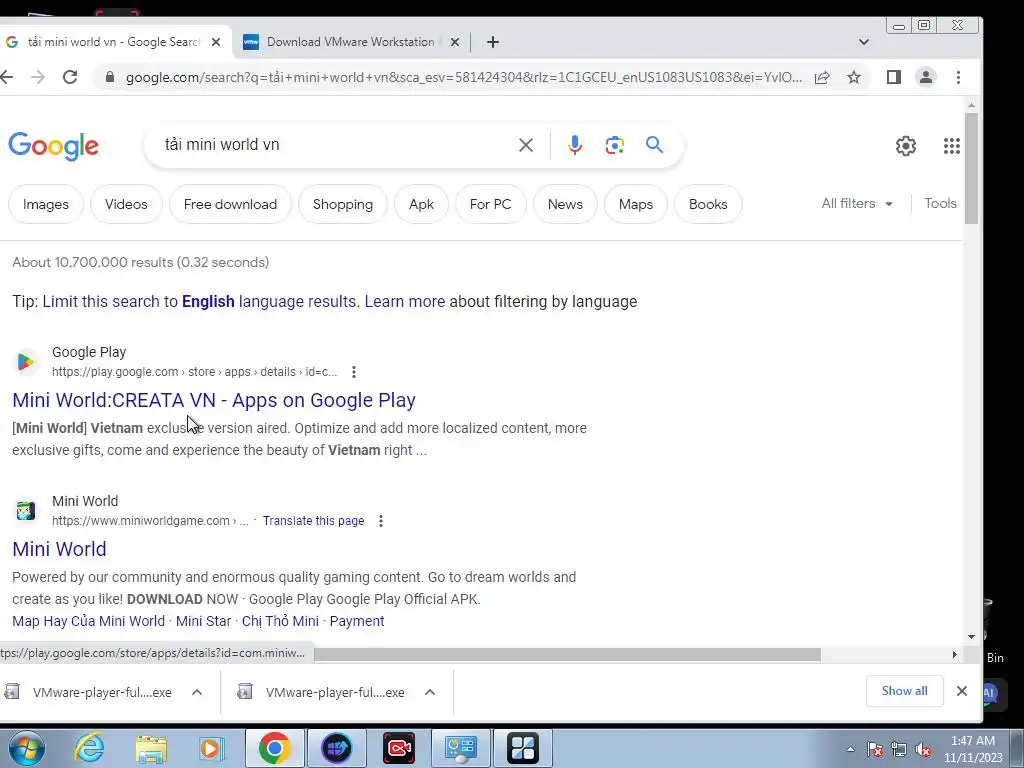Open more options for Google Play result
Image resolution: width=1024 pixels, height=768 pixels.
[354, 372]
